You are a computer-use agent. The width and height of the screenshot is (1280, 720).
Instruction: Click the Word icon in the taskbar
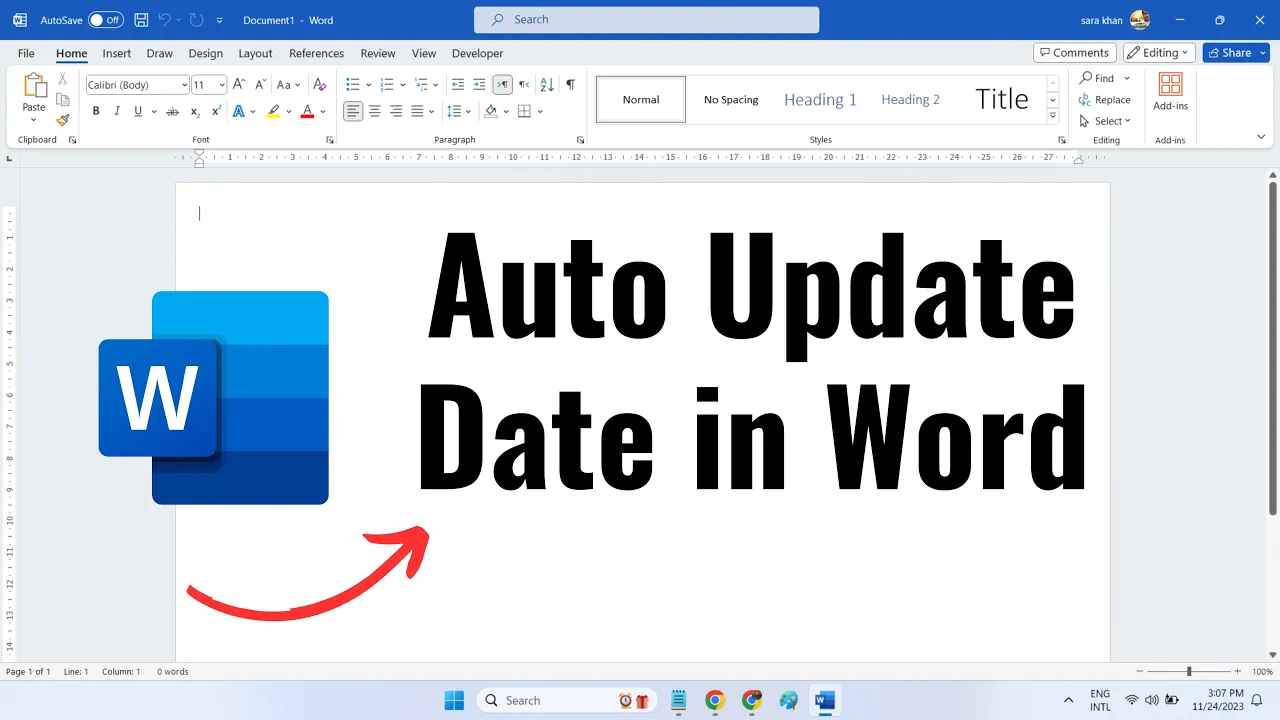point(825,700)
